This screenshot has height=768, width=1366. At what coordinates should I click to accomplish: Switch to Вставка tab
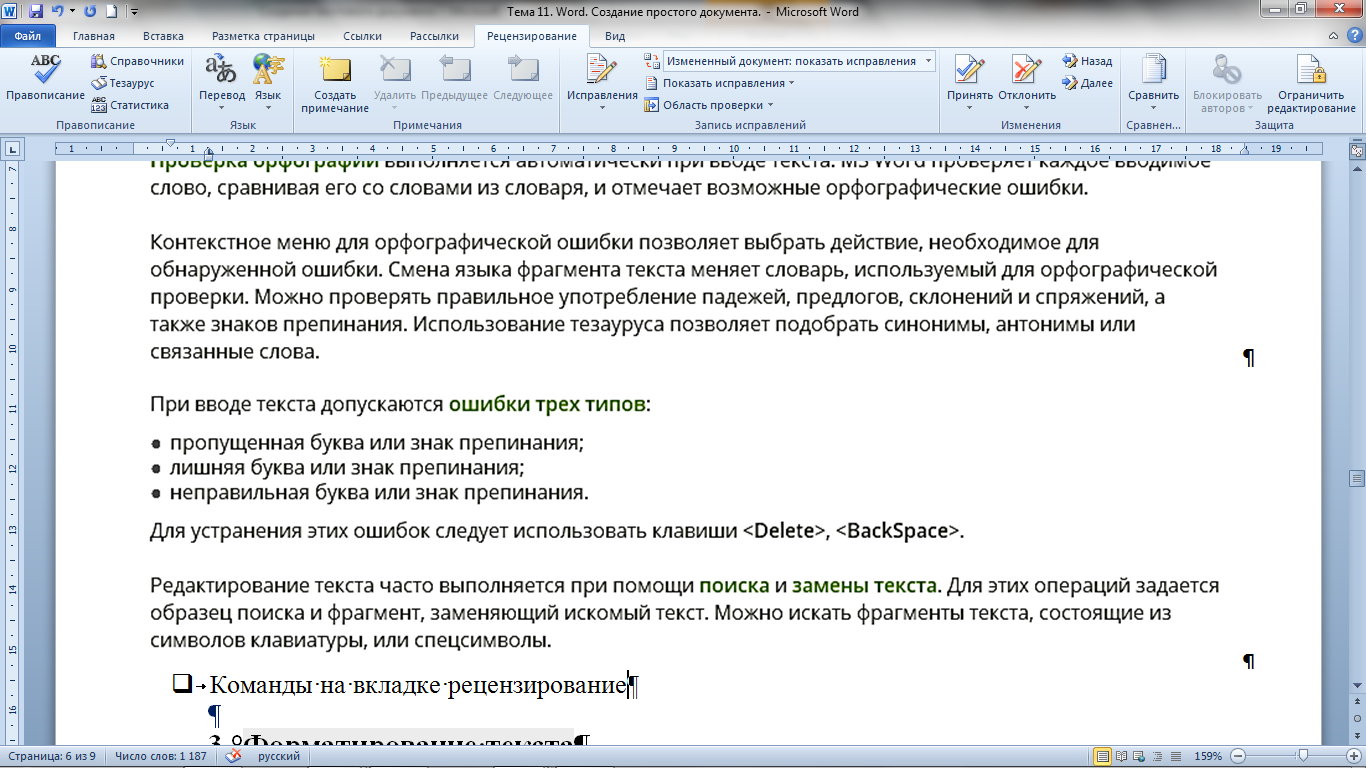coord(164,36)
